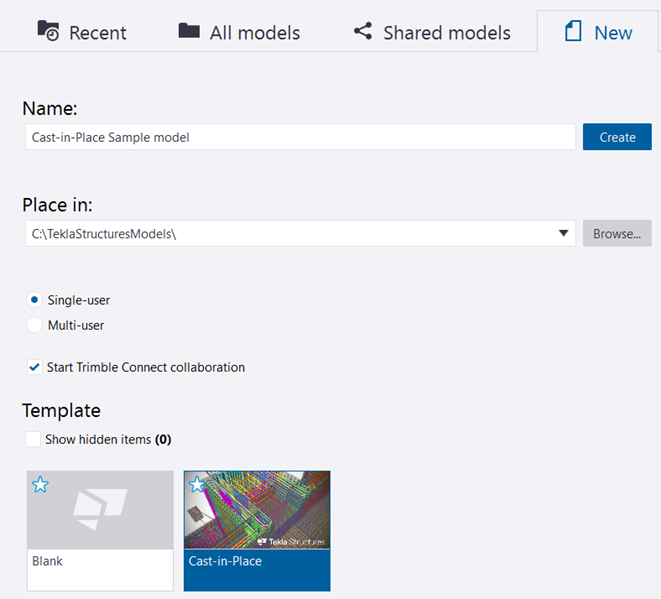
Task: Select the Single-user radio button
Action: 34,300
